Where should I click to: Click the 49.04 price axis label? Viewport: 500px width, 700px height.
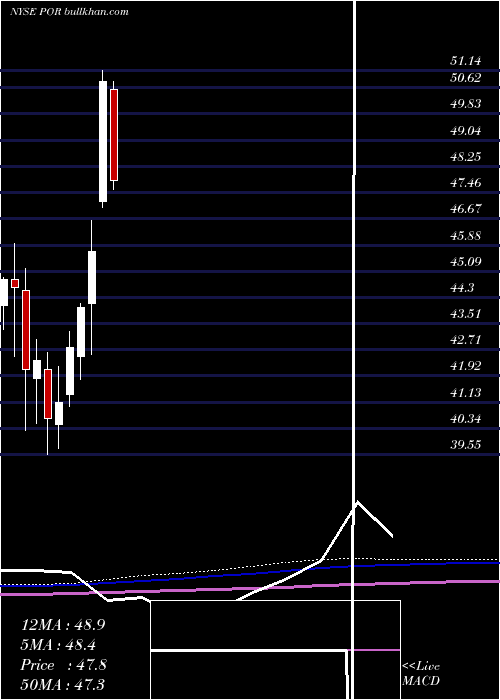click(466, 131)
